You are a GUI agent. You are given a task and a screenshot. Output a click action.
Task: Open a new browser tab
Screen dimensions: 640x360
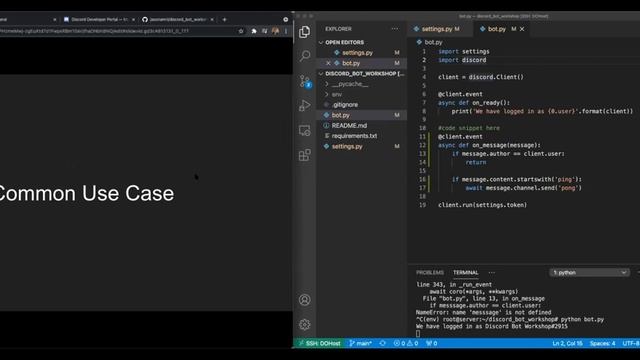224,19
